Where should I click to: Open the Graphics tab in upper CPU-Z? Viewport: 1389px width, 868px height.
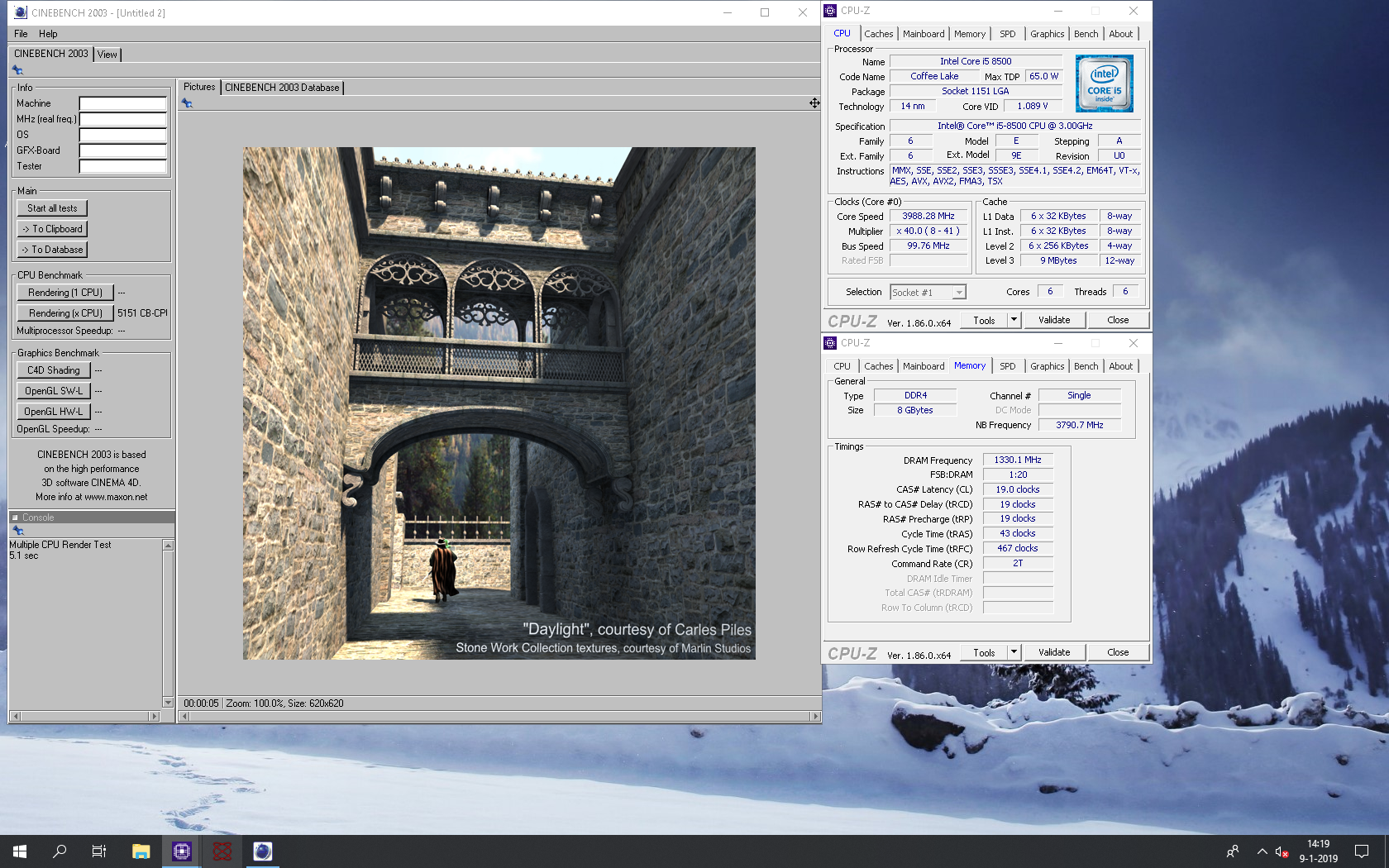pyautogui.click(x=1047, y=34)
